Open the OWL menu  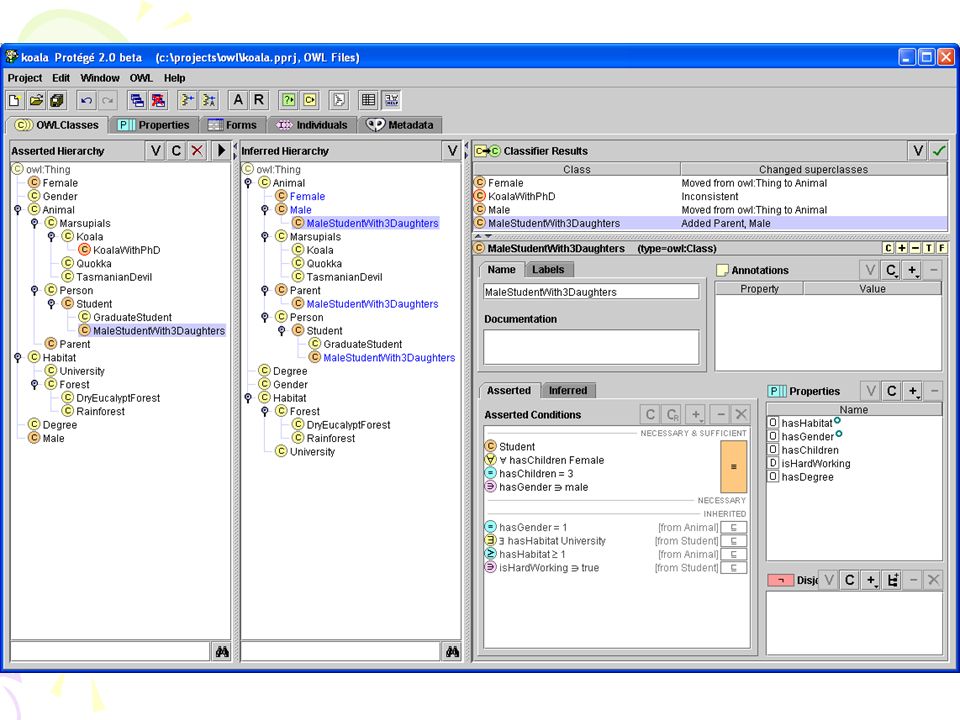[141, 78]
